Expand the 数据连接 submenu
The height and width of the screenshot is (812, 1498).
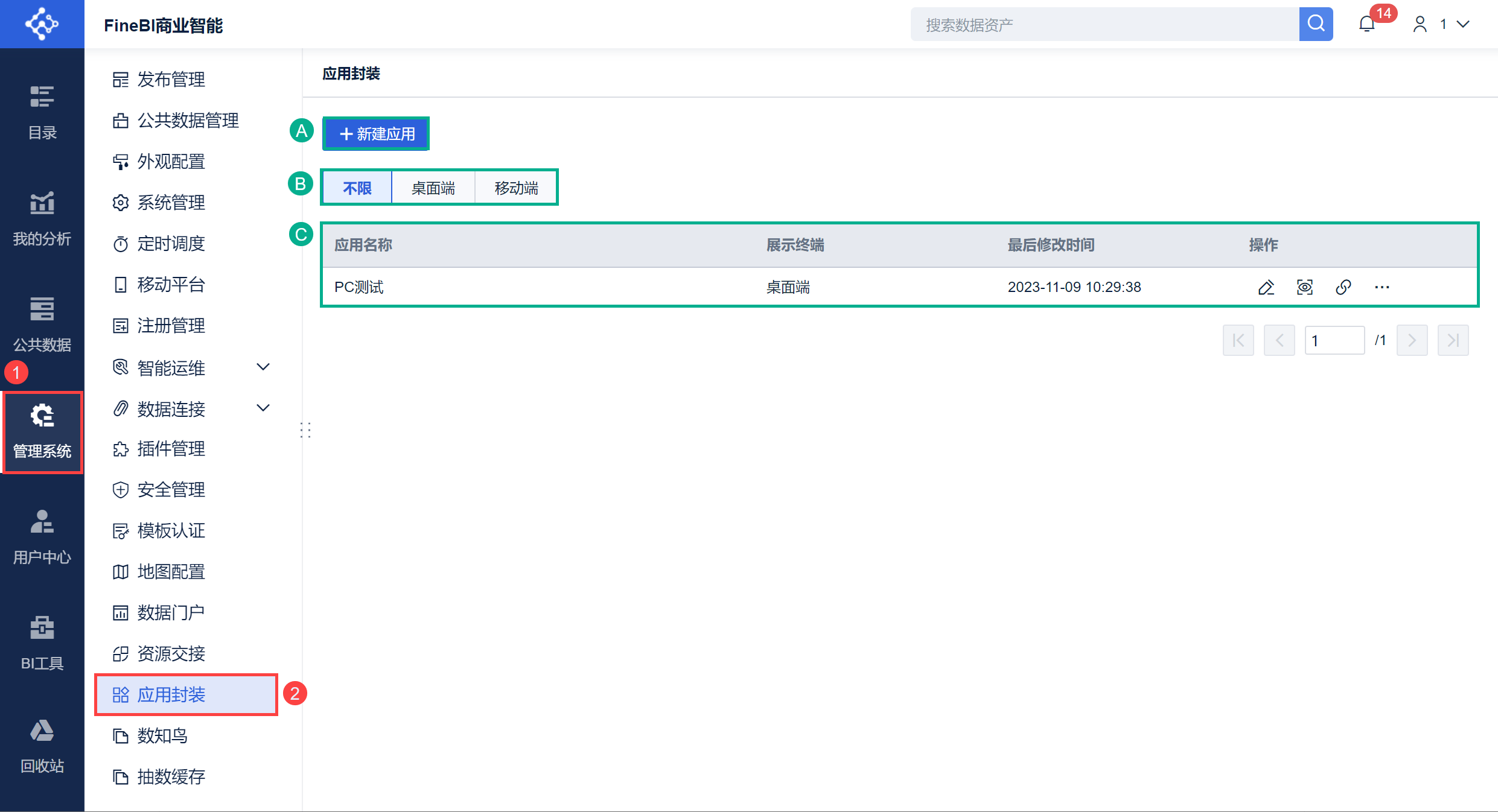[263, 408]
